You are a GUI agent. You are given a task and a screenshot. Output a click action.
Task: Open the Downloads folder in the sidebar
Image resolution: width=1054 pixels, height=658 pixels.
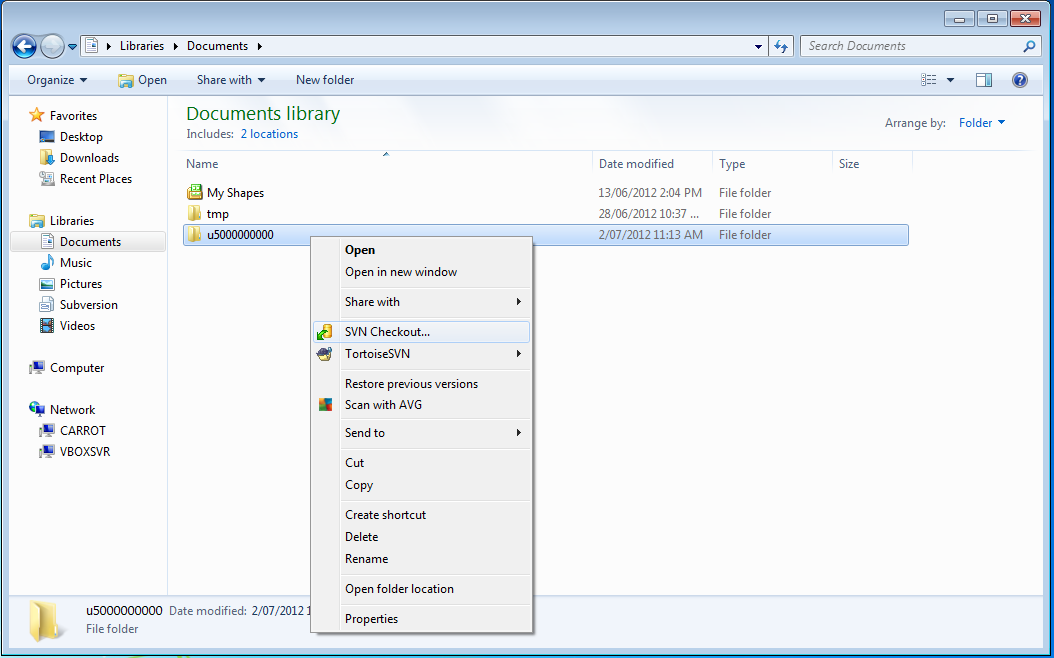click(88, 157)
